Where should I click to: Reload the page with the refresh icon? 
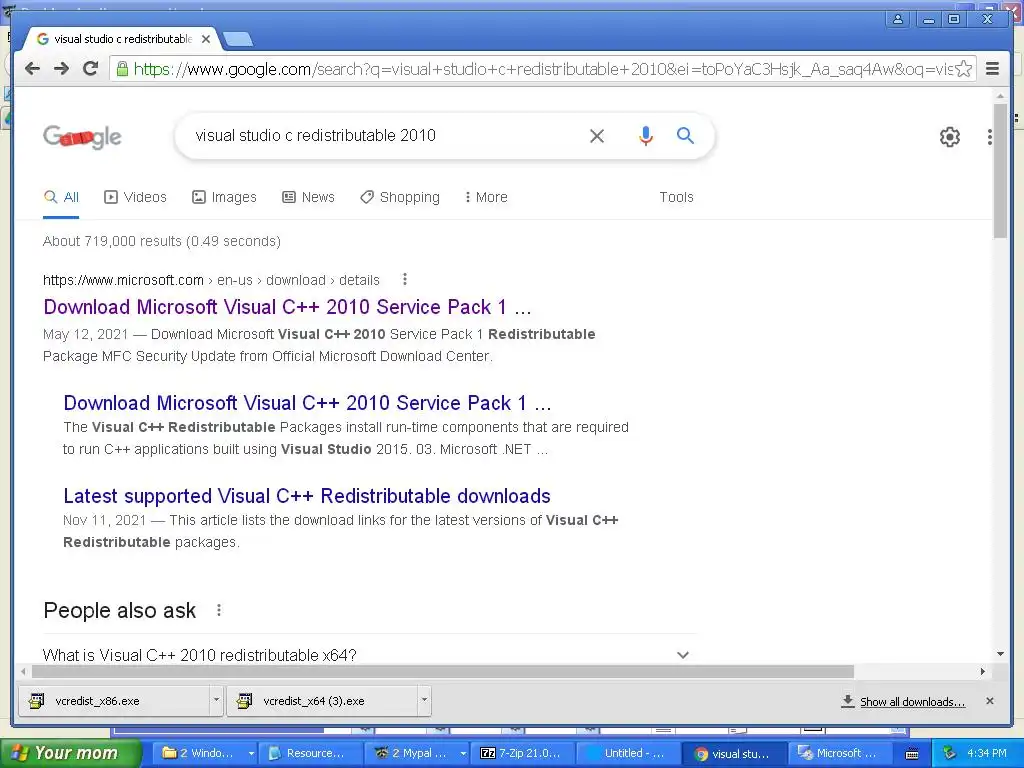(91, 69)
